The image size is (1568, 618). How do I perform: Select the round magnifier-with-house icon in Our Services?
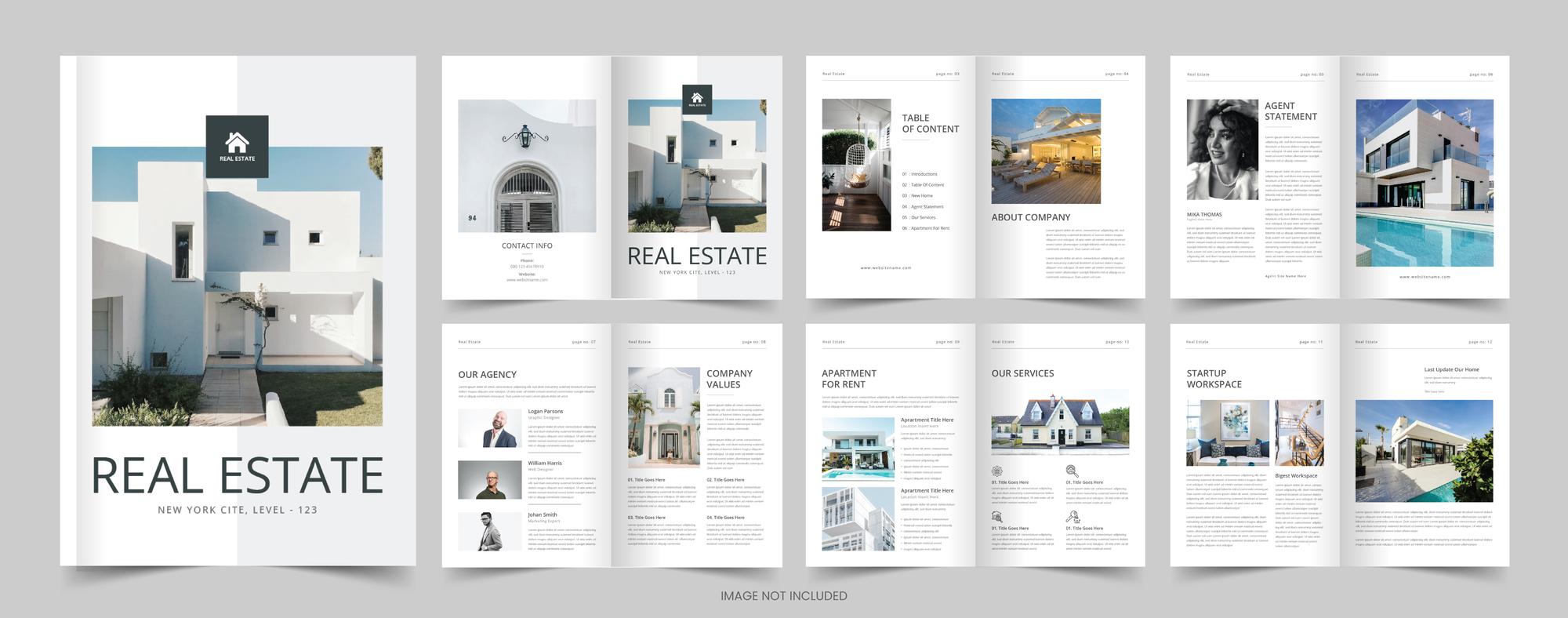[x=1072, y=471]
